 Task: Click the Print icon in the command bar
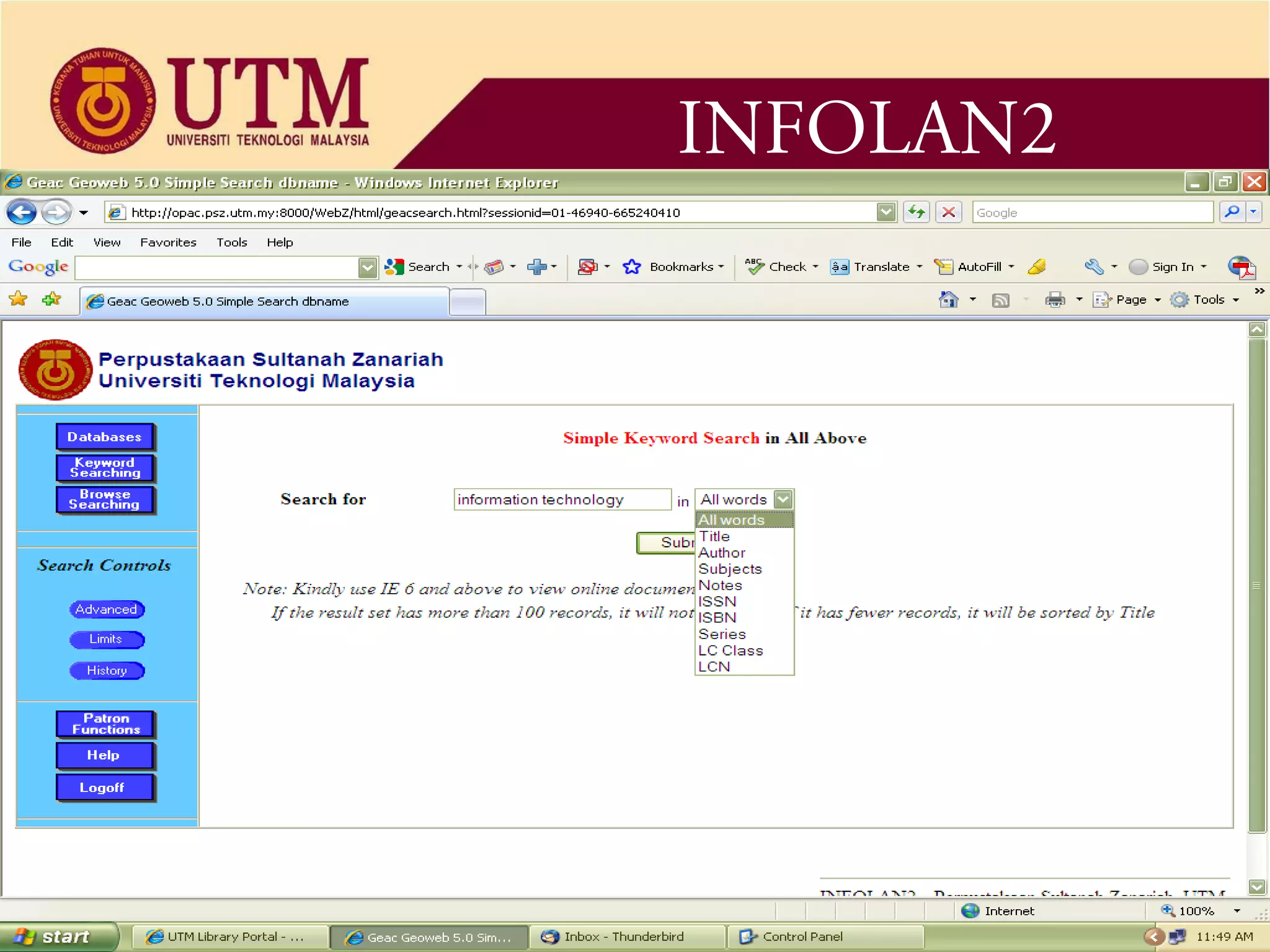coord(1055,300)
